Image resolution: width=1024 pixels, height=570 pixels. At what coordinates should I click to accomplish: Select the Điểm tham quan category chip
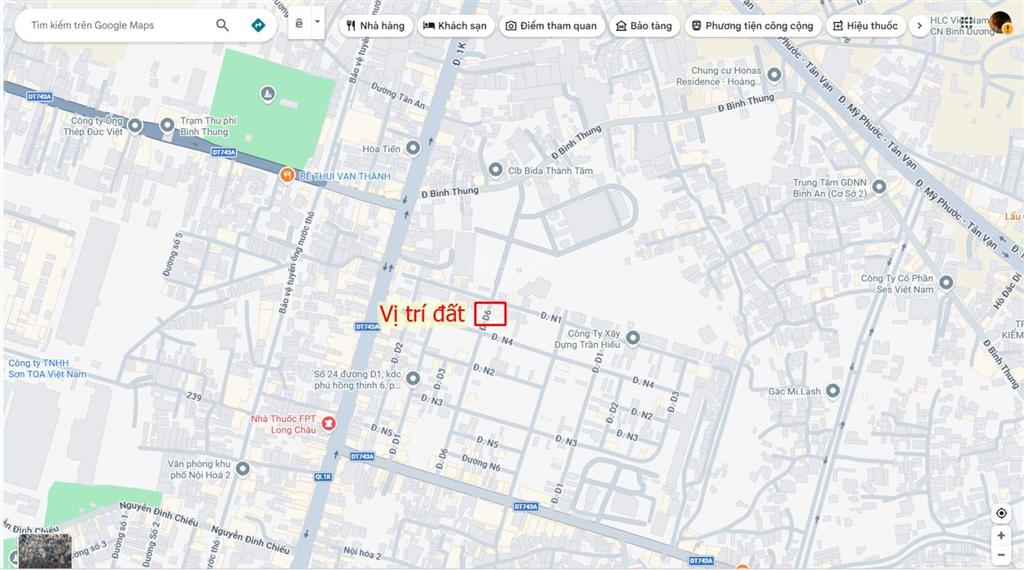551,26
